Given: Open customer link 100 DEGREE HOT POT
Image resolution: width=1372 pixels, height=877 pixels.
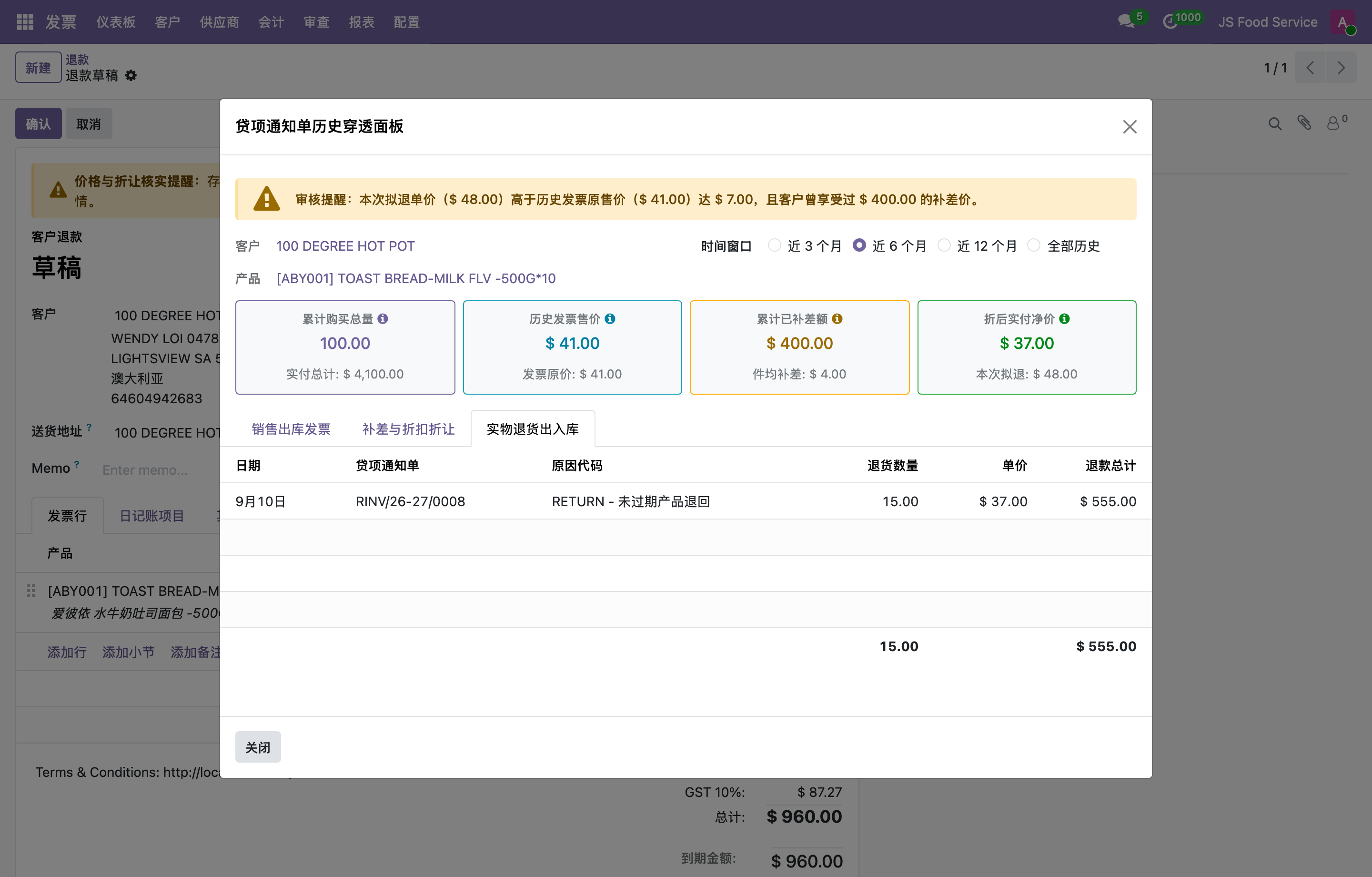Looking at the screenshot, I should (345, 246).
